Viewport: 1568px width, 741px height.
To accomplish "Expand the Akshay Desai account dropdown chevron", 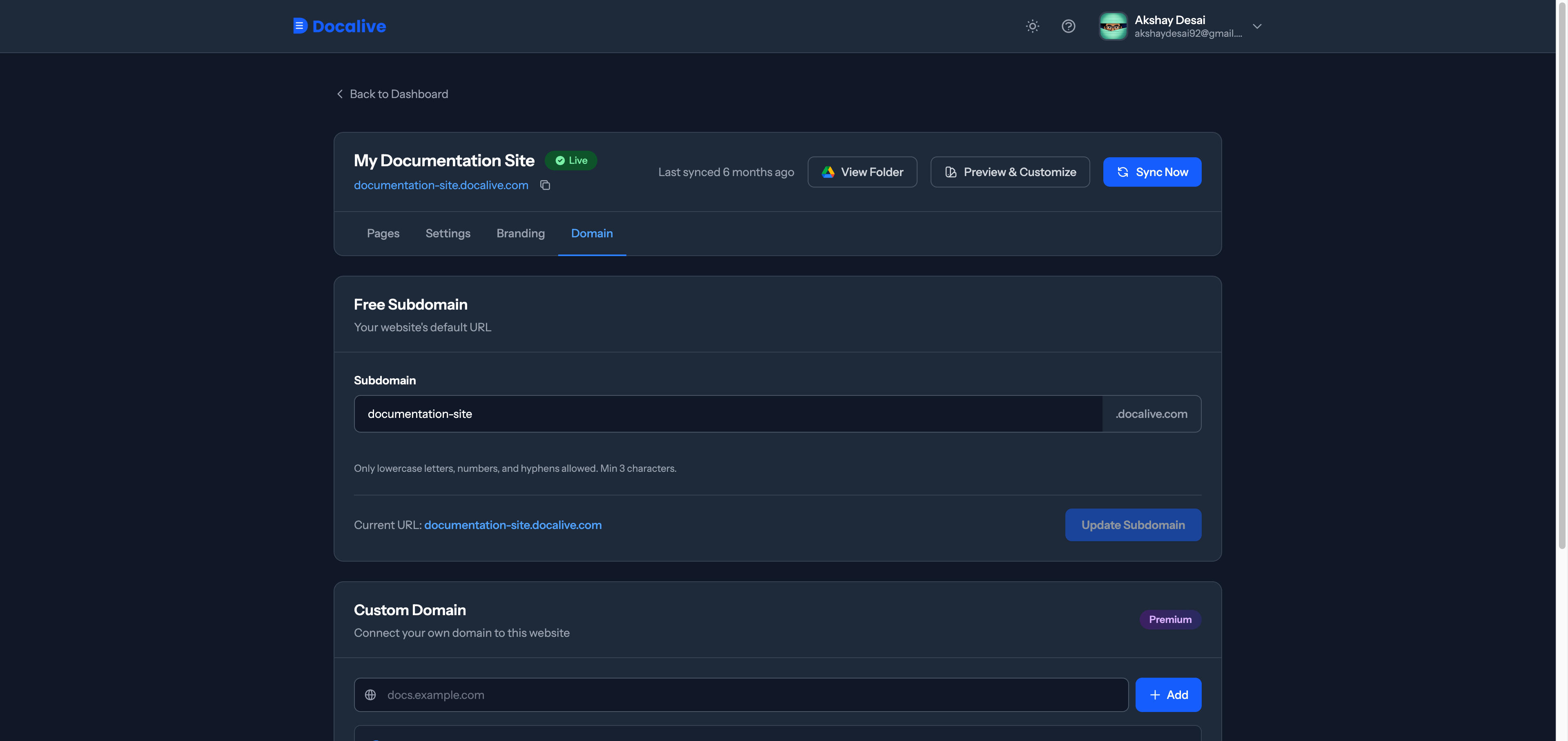I will 1257,26.
